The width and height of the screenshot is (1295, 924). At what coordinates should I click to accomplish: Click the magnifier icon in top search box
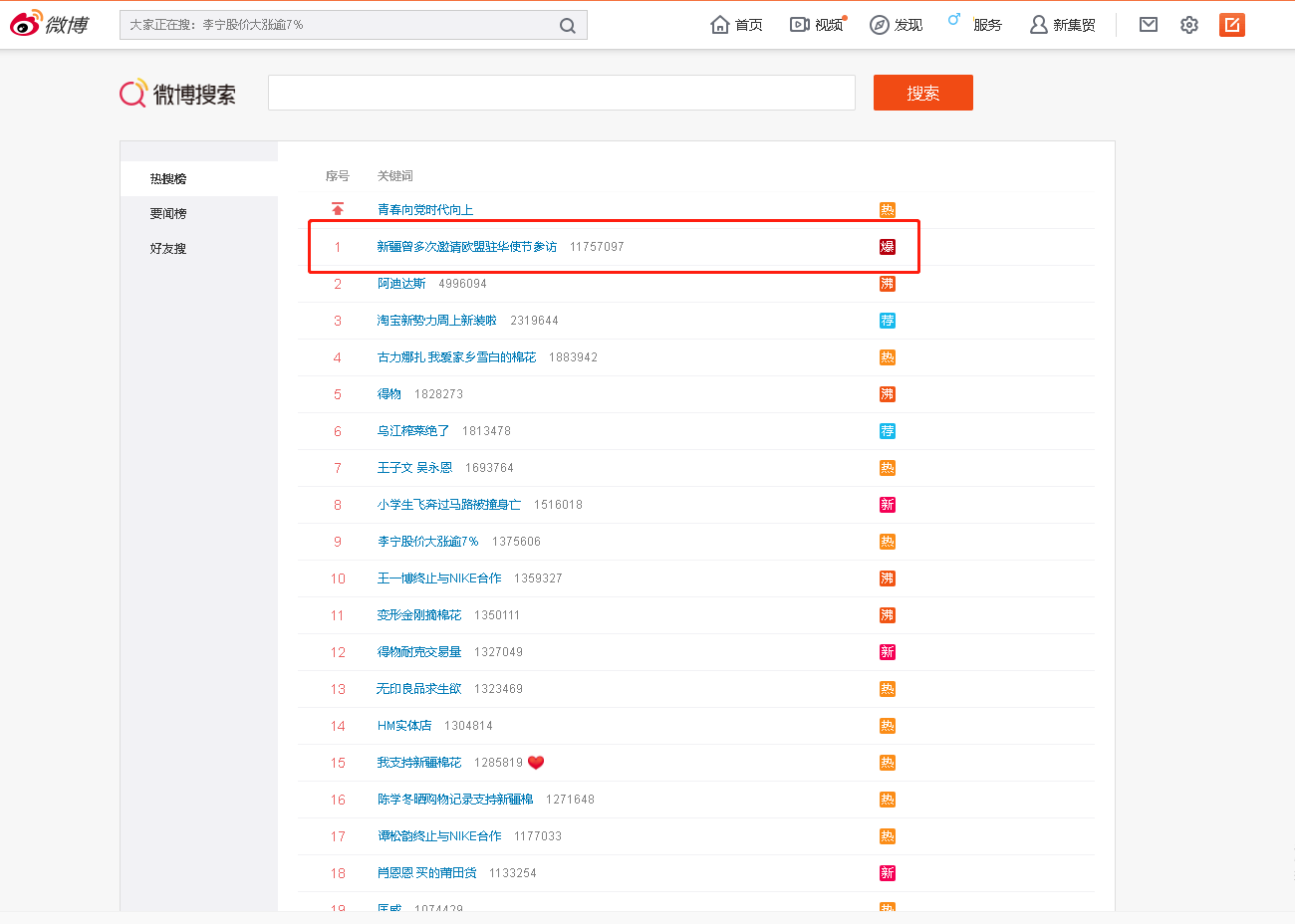567,26
